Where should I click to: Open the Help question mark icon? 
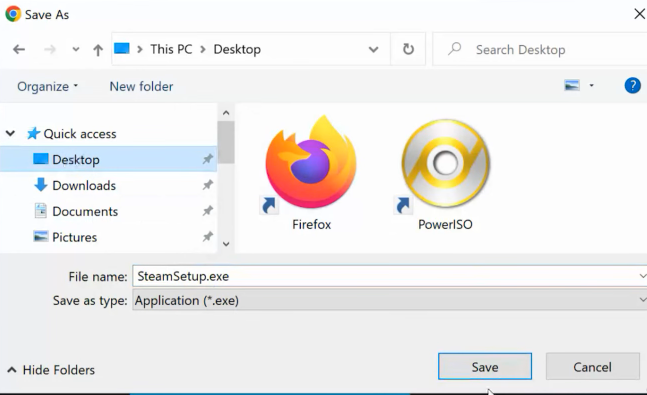point(632,85)
